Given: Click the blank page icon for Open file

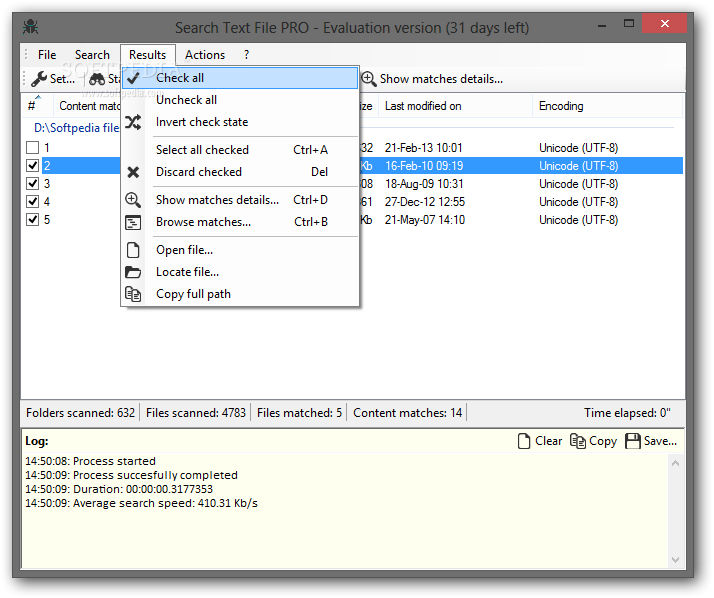Looking at the screenshot, I should 133,250.
